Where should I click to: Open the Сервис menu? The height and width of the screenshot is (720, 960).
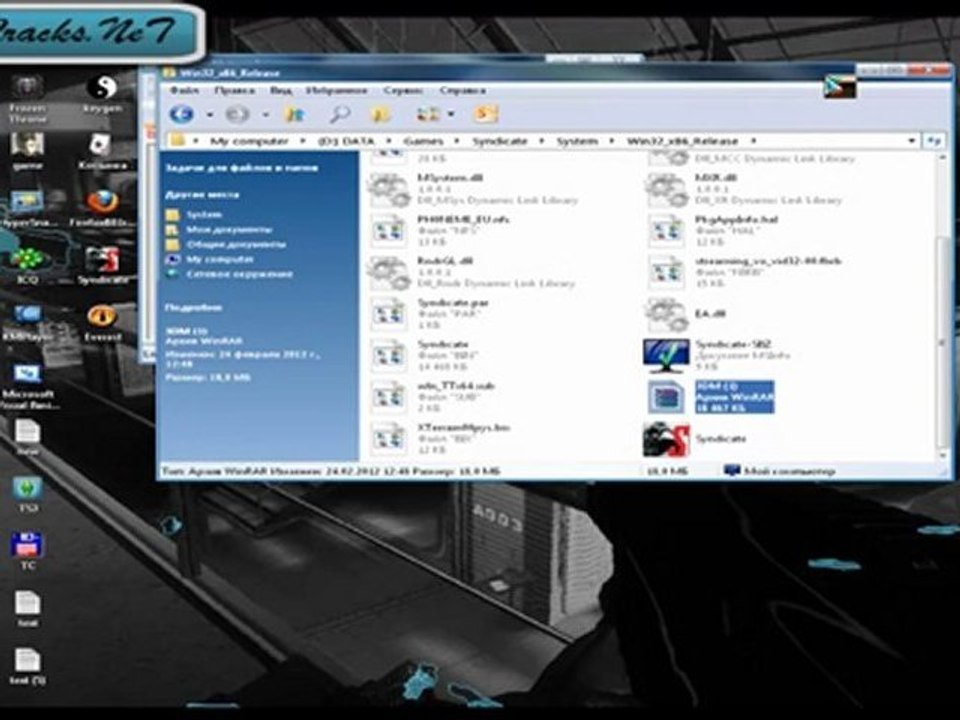coord(403,91)
